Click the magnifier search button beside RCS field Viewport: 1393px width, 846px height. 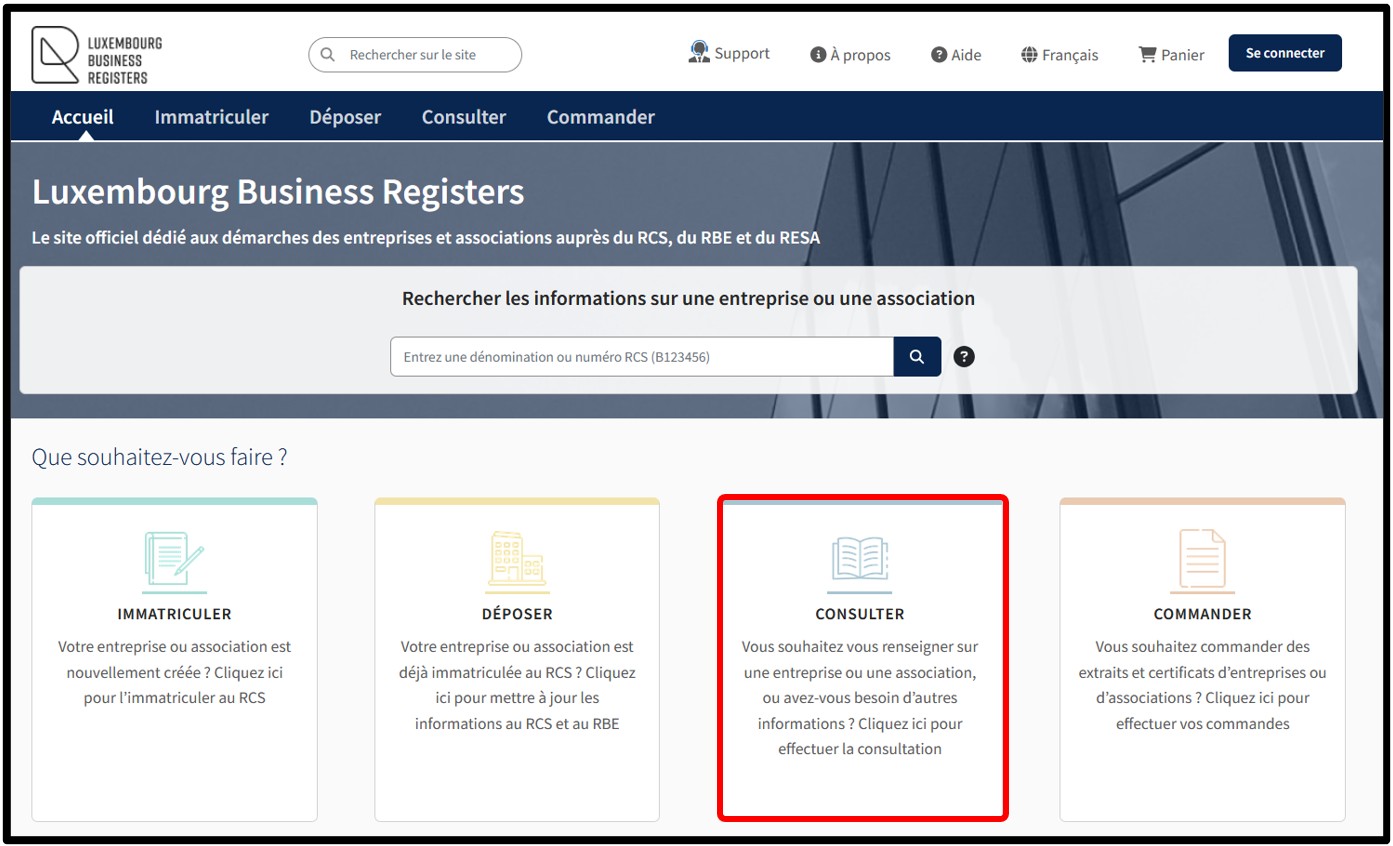point(917,357)
